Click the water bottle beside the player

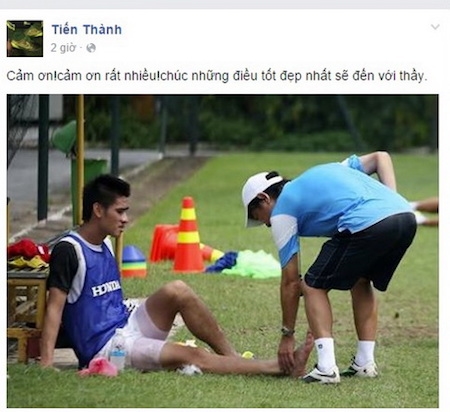pyautogui.click(x=118, y=349)
